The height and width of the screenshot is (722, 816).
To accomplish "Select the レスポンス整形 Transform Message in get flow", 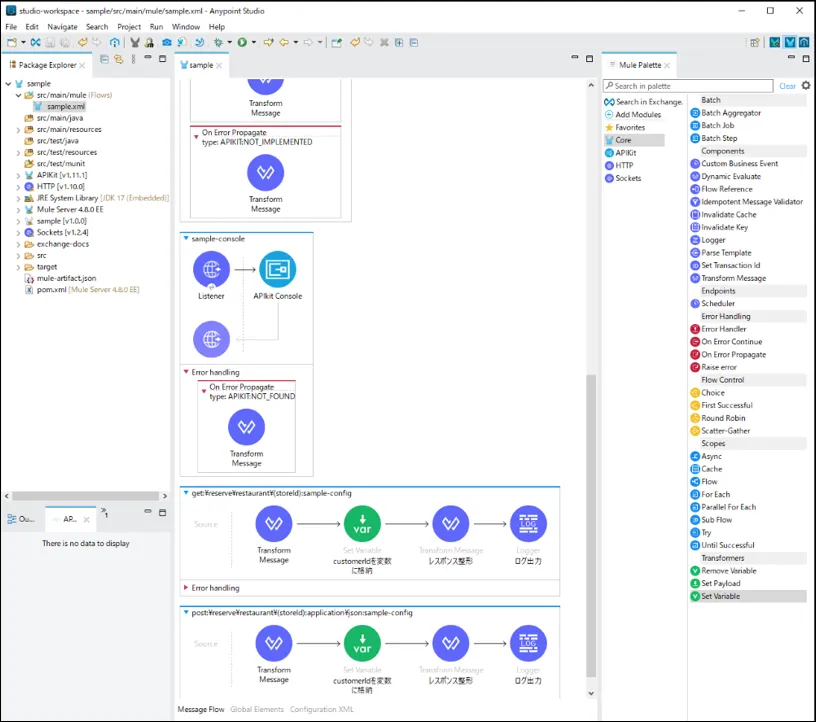I will pos(451,524).
